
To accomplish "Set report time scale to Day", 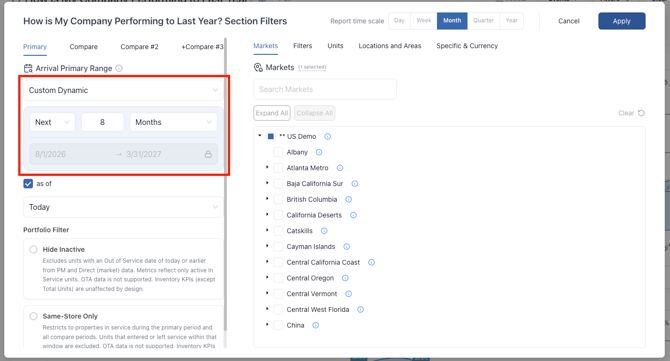I will (x=399, y=21).
